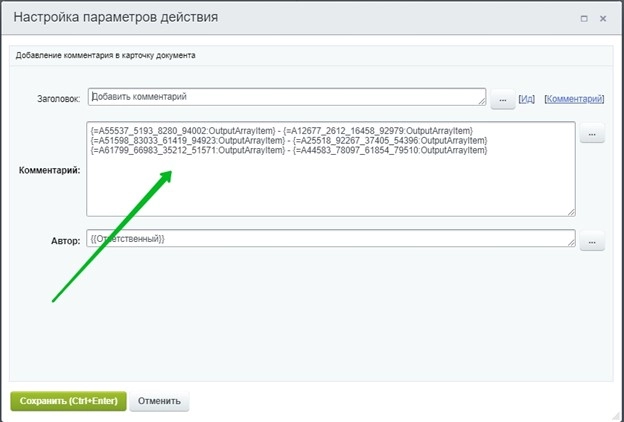
Task: Open value picker beside Заголовок field
Action: click(x=502, y=98)
